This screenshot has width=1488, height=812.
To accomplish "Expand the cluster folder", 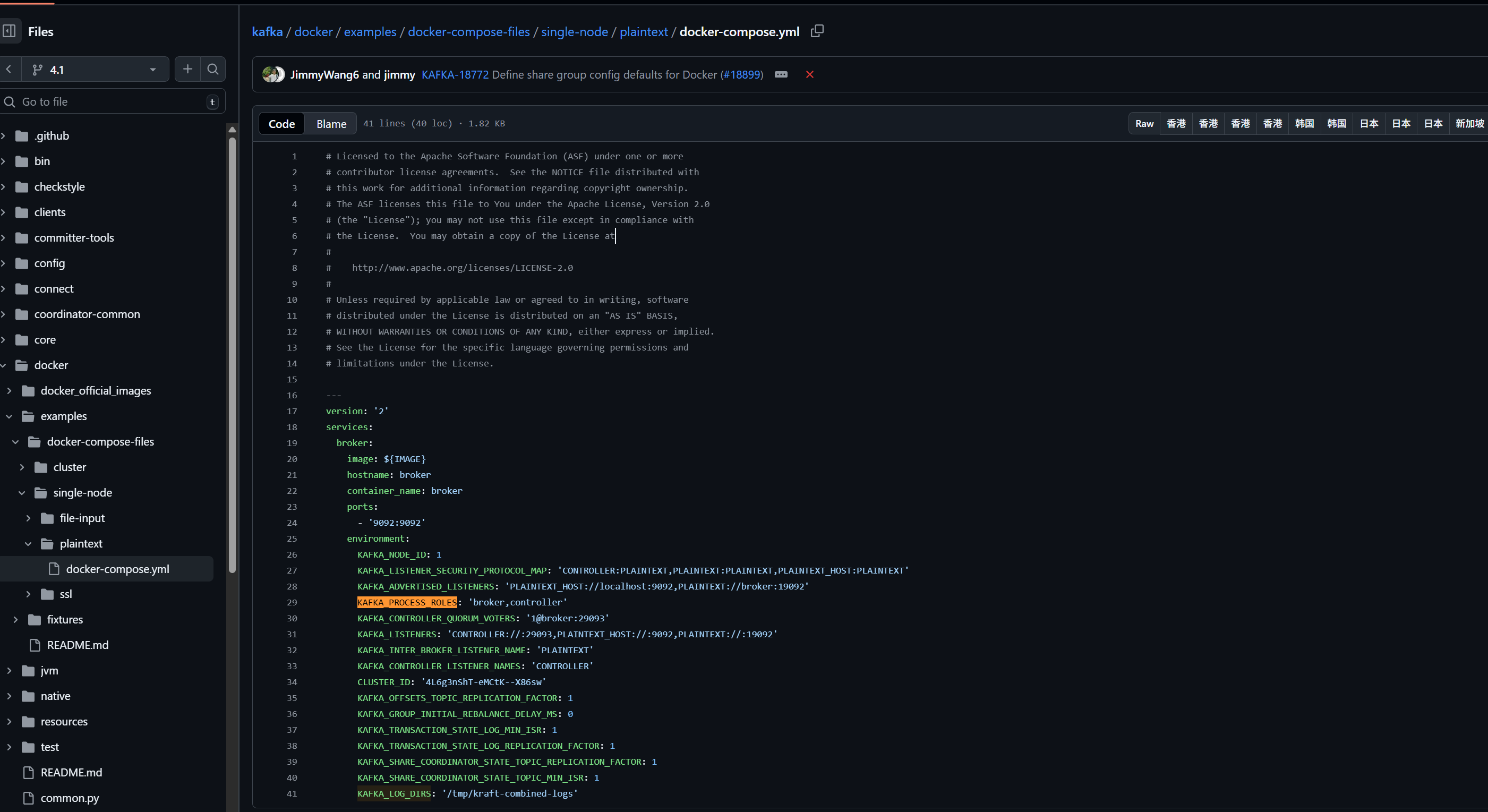I will pos(22,467).
